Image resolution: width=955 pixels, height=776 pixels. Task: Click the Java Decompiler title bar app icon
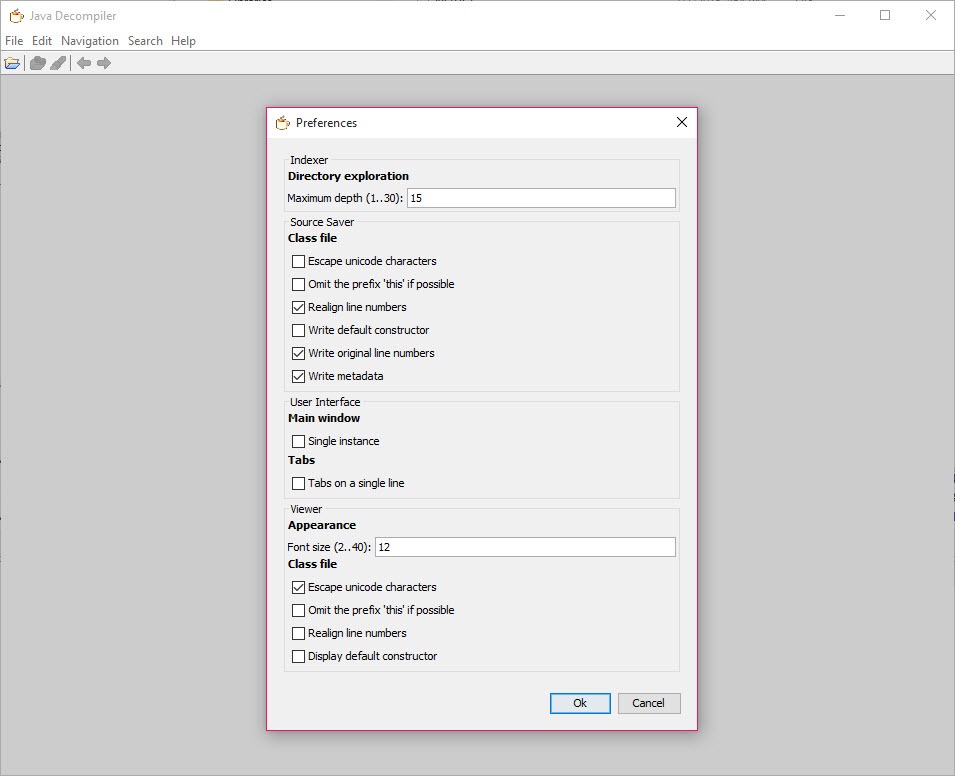(x=16, y=16)
